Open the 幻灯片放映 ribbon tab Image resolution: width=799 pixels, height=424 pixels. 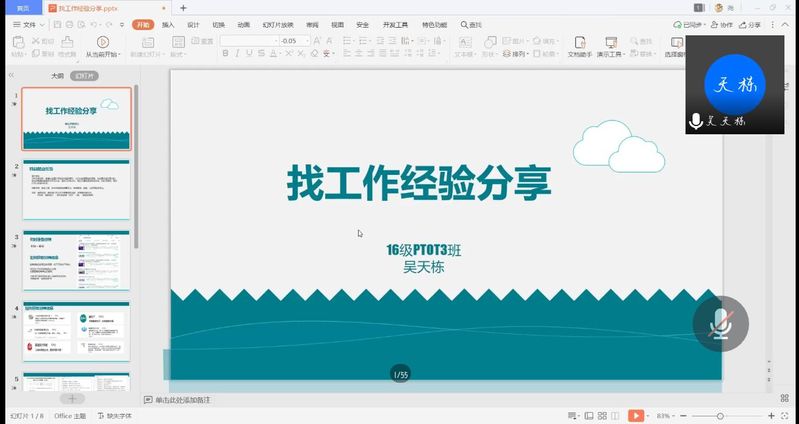coord(276,24)
